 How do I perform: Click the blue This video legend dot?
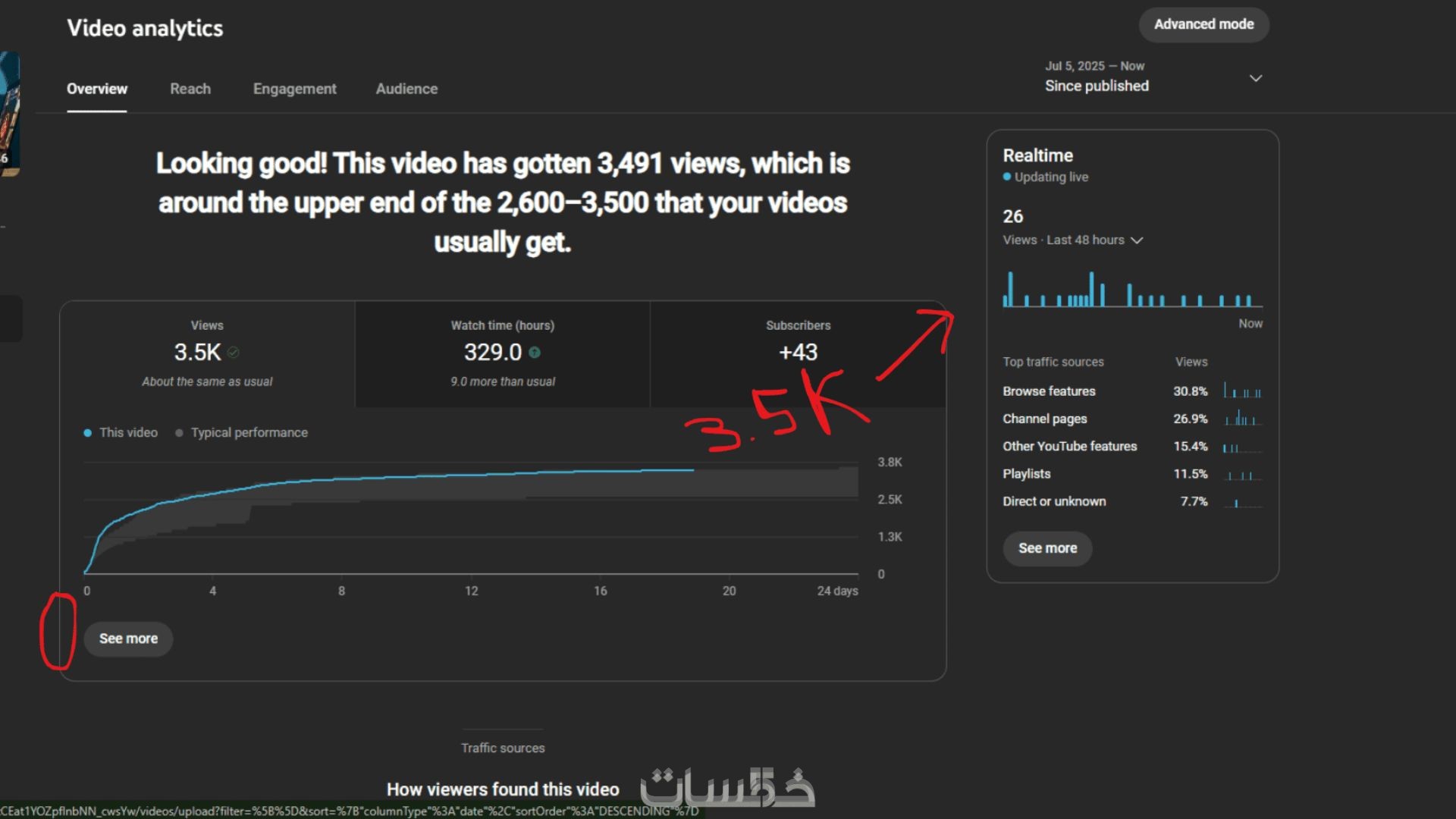click(87, 433)
